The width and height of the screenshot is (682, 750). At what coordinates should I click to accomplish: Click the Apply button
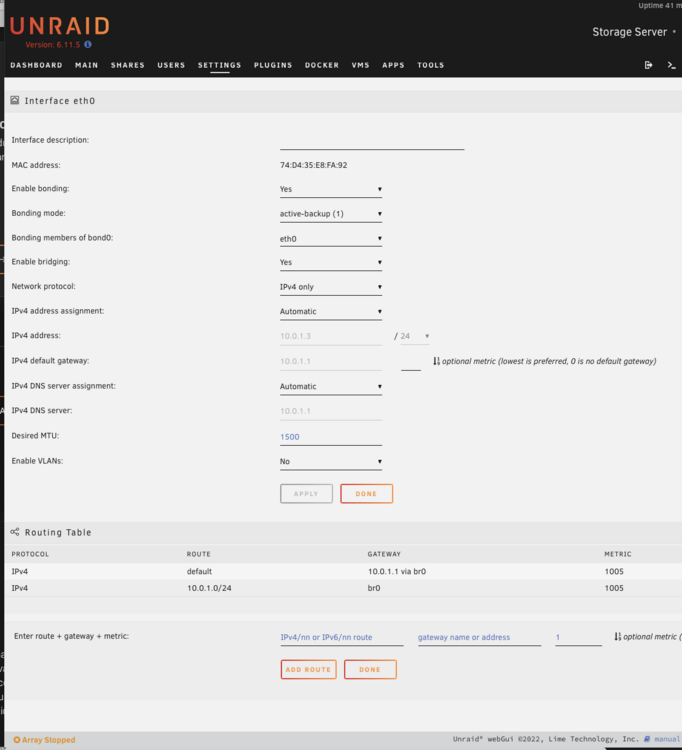(x=306, y=494)
